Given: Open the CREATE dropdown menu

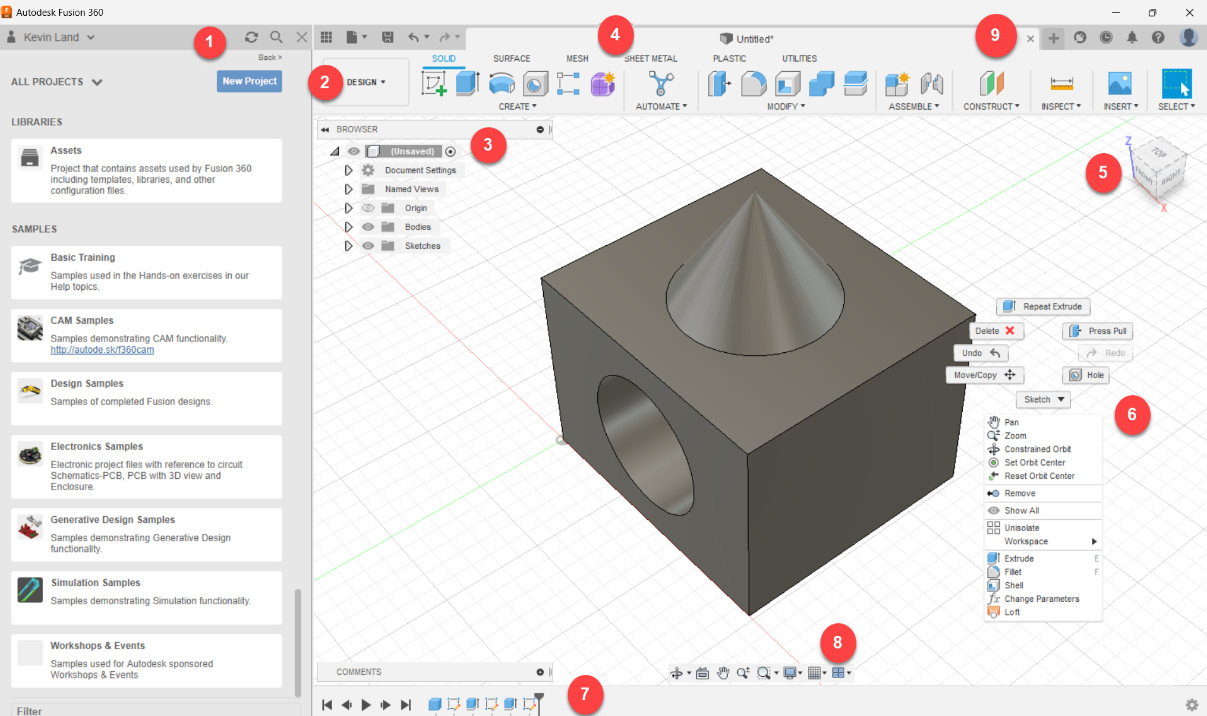Looking at the screenshot, I should (517, 106).
